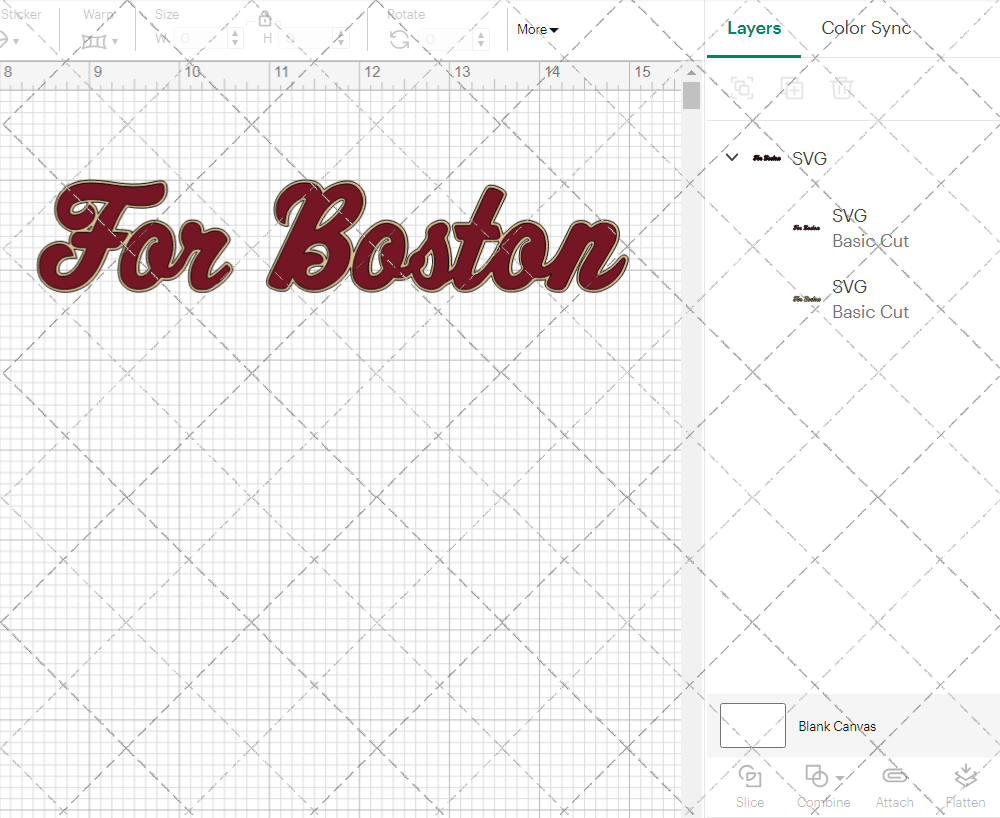Open the More dropdown menu
This screenshot has width=1000, height=818.
(x=537, y=29)
